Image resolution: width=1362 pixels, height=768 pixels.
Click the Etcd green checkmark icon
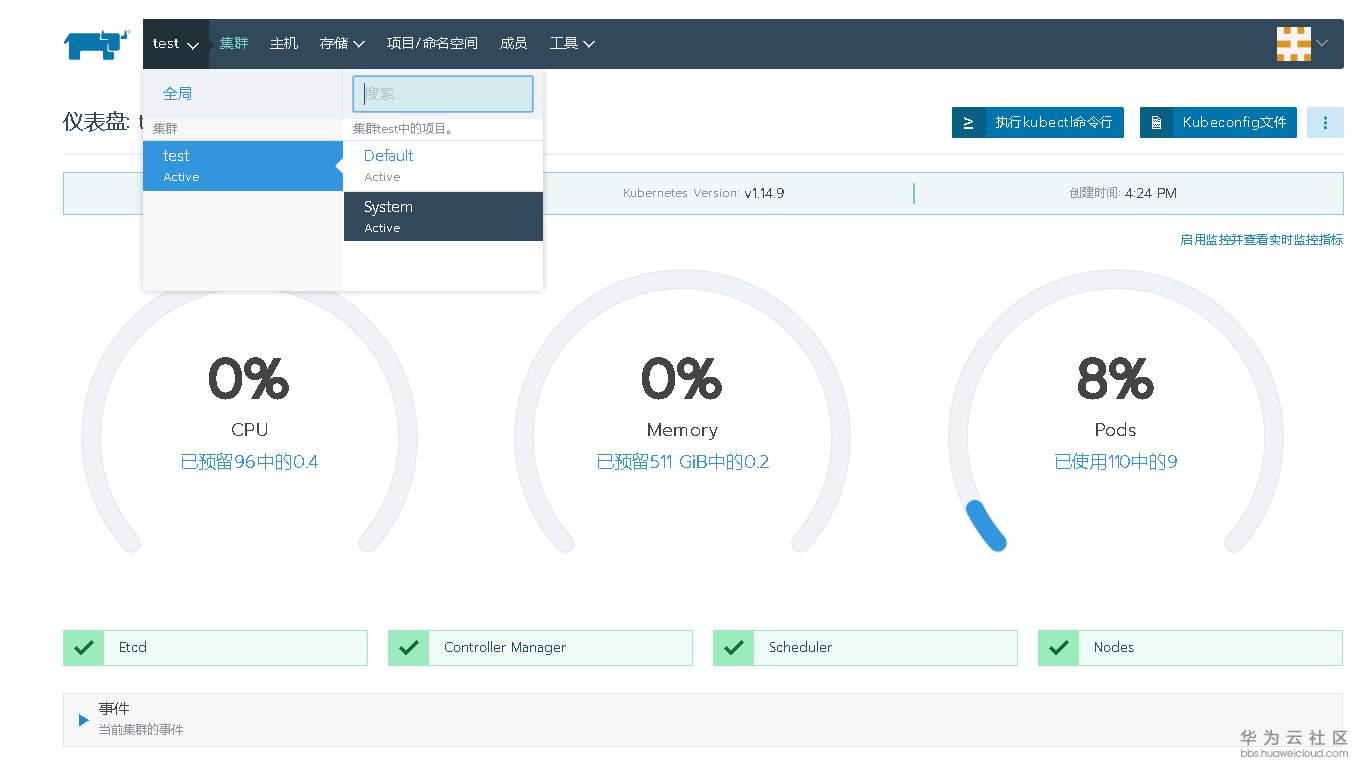(x=83, y=648)
